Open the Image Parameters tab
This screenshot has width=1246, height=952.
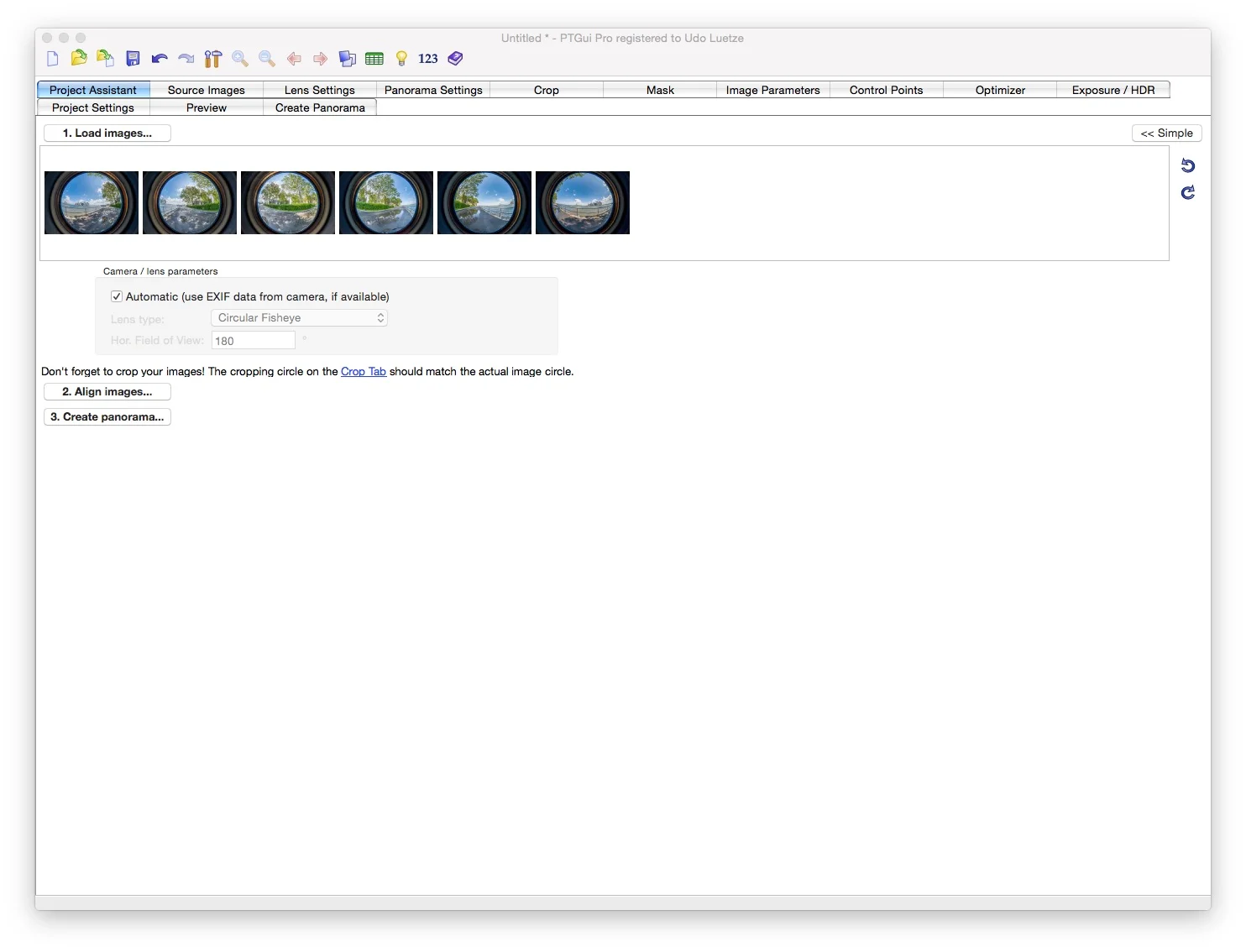pyautogui.click(x=773, y=90)
